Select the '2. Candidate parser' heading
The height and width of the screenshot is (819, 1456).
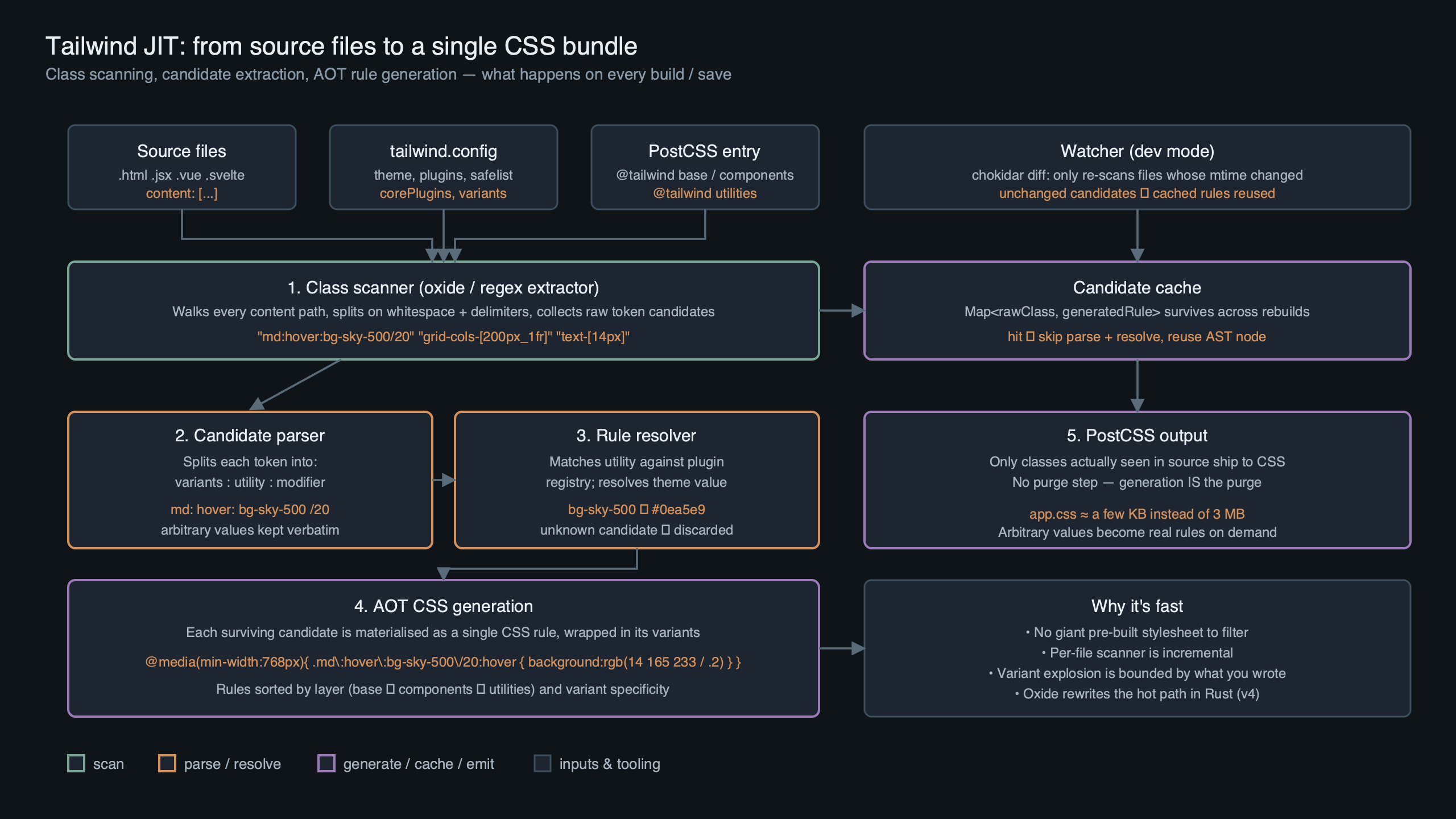pyautogui.click(x=250, y=436)
